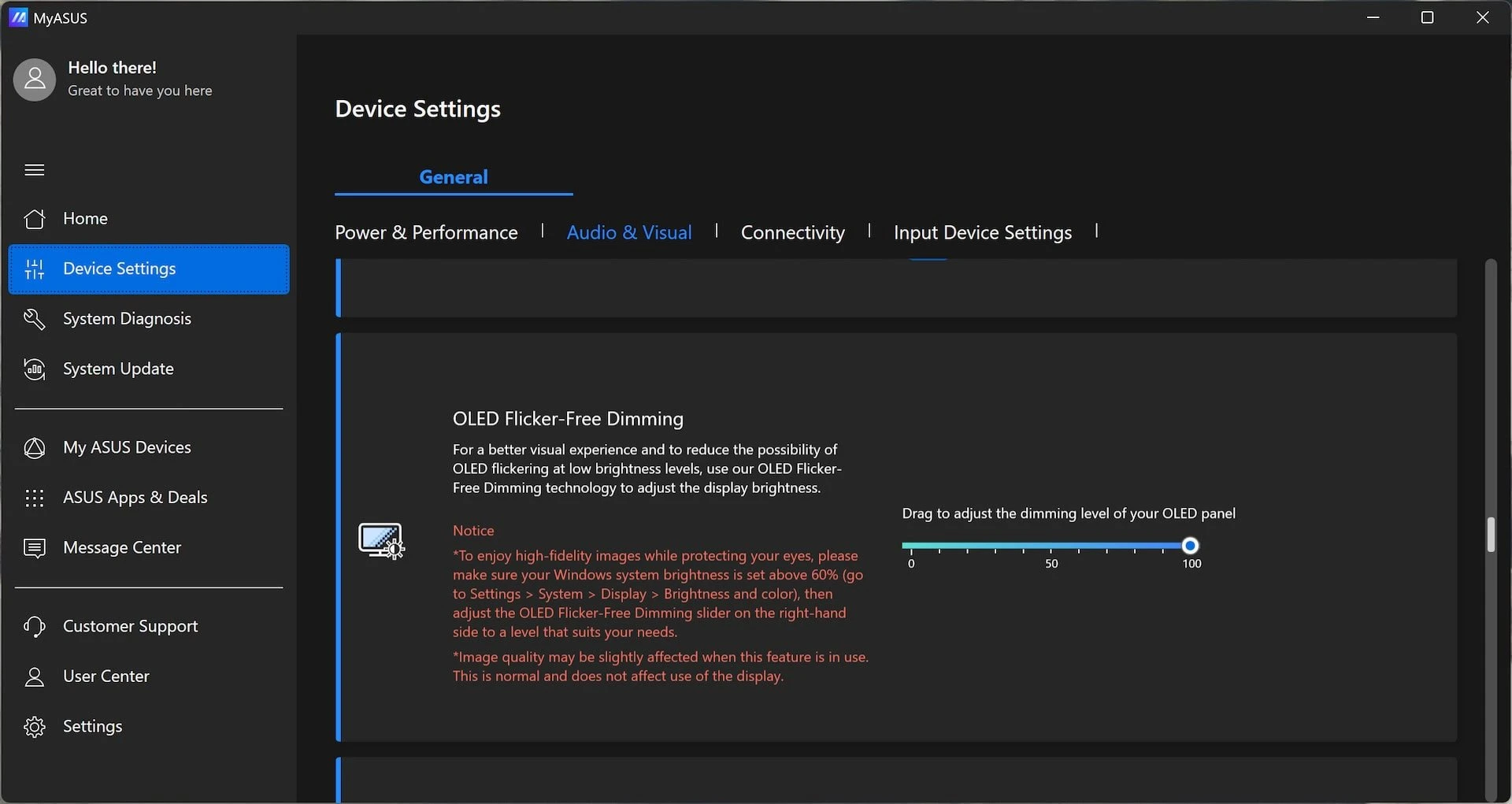
Task: Click the 'Device Settings' page heading
Action: 417,109
